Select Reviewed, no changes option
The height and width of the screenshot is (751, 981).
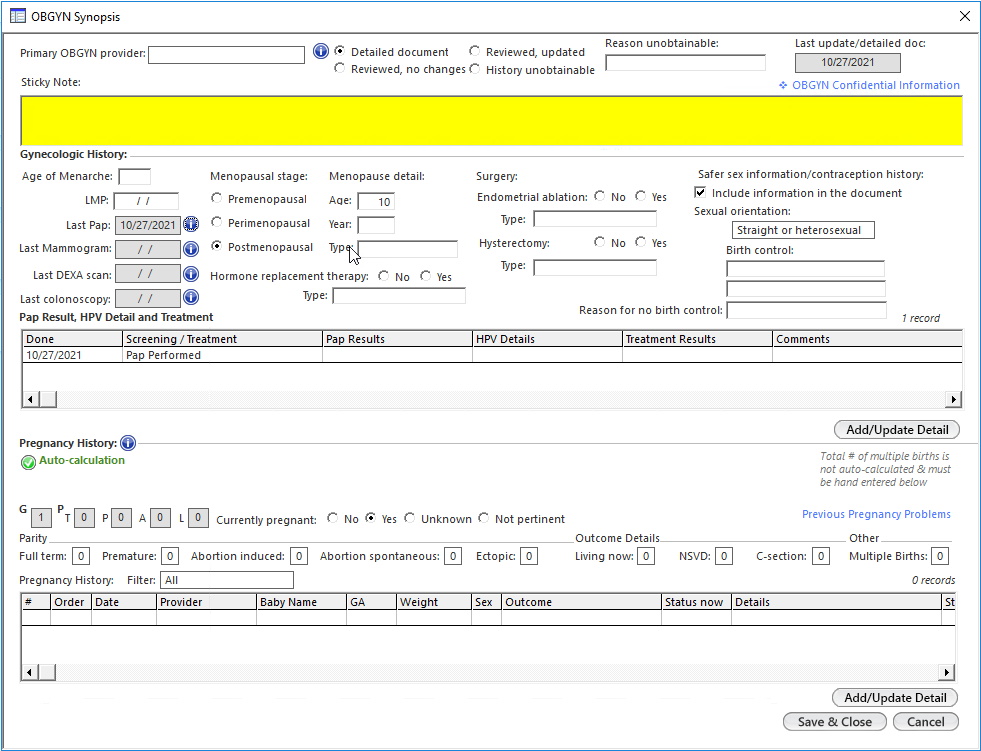pos(340,68)
